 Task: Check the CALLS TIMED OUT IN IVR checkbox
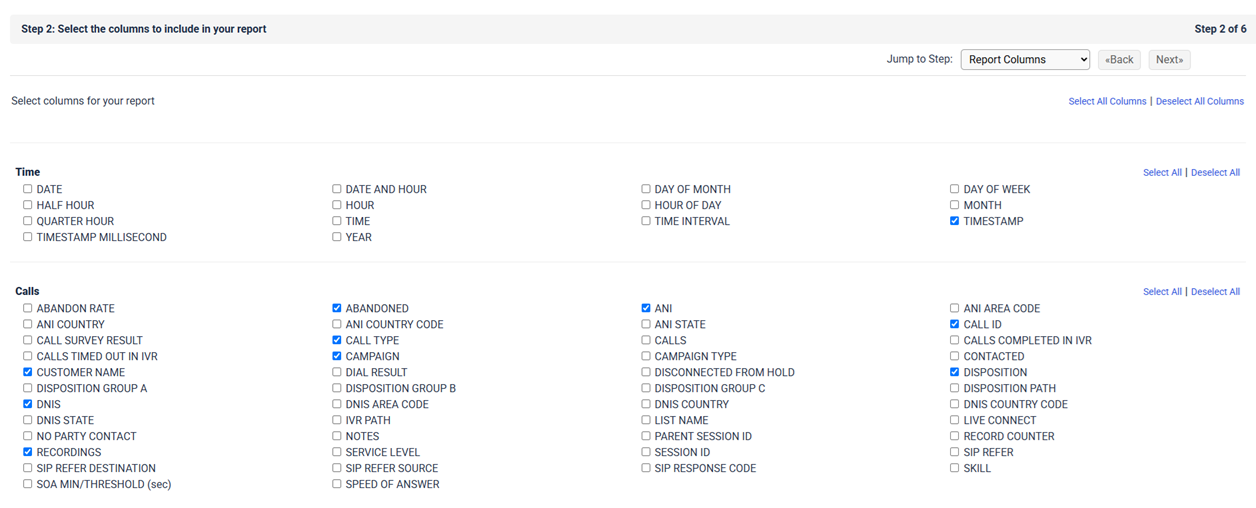(28, 356)
